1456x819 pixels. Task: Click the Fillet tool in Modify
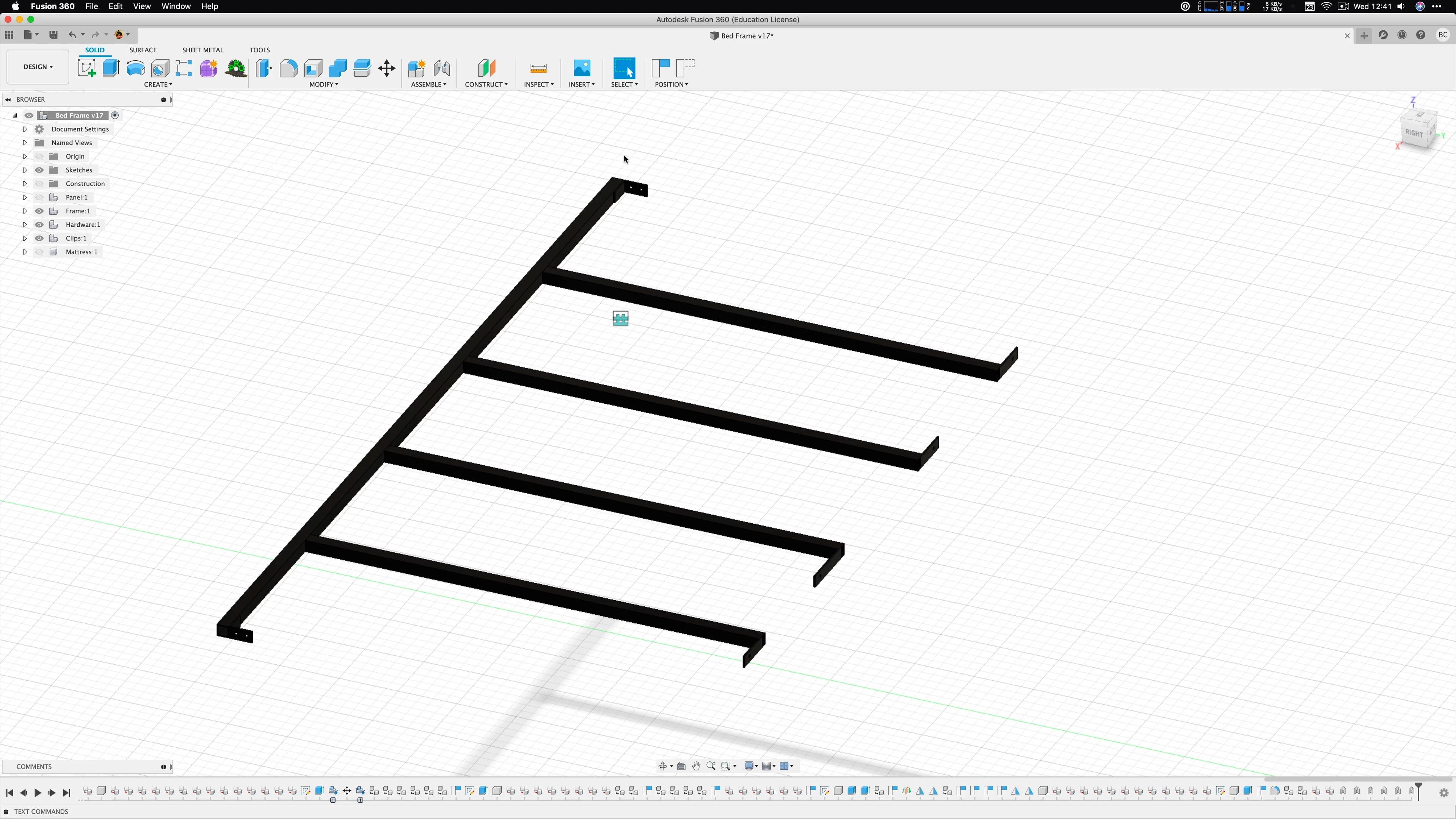[x=288, y=68]
